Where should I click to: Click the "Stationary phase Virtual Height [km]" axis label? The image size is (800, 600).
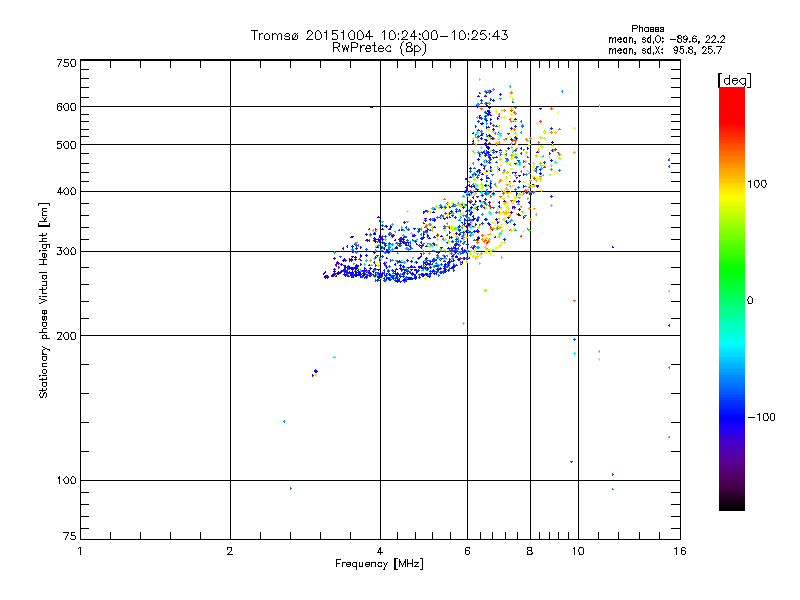pos(43,300)
